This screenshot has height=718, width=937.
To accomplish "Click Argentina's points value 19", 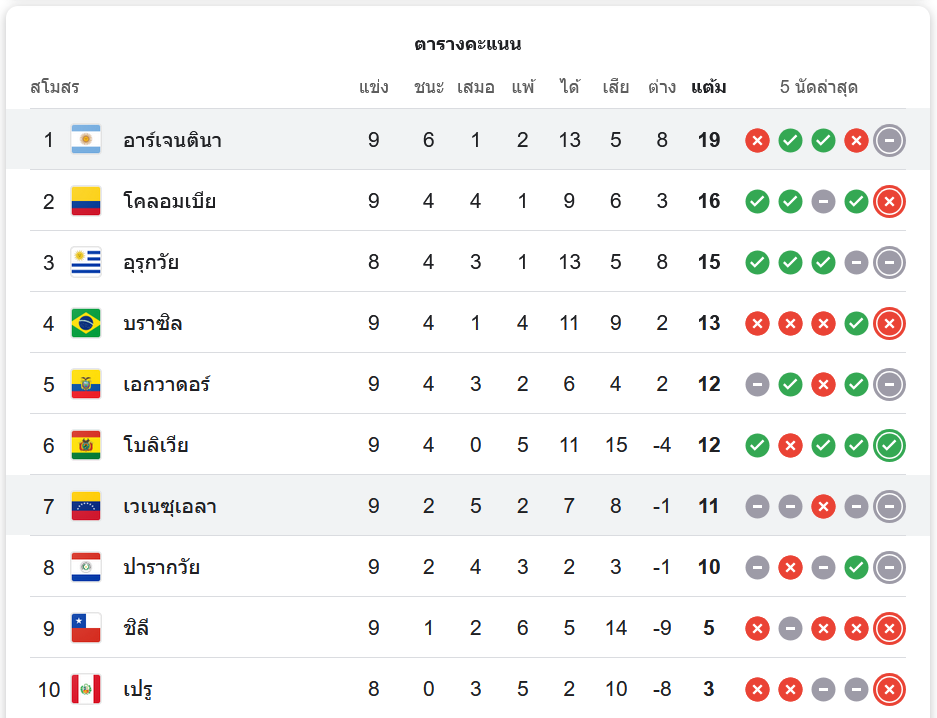I will coord(709,140).
